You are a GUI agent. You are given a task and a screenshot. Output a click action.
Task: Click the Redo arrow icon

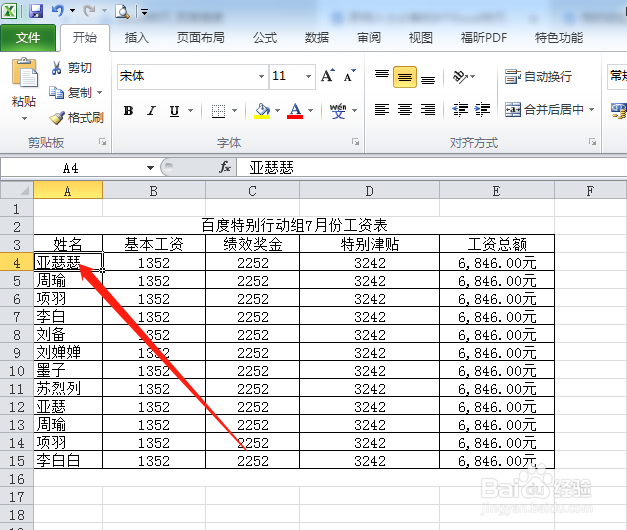89,11
